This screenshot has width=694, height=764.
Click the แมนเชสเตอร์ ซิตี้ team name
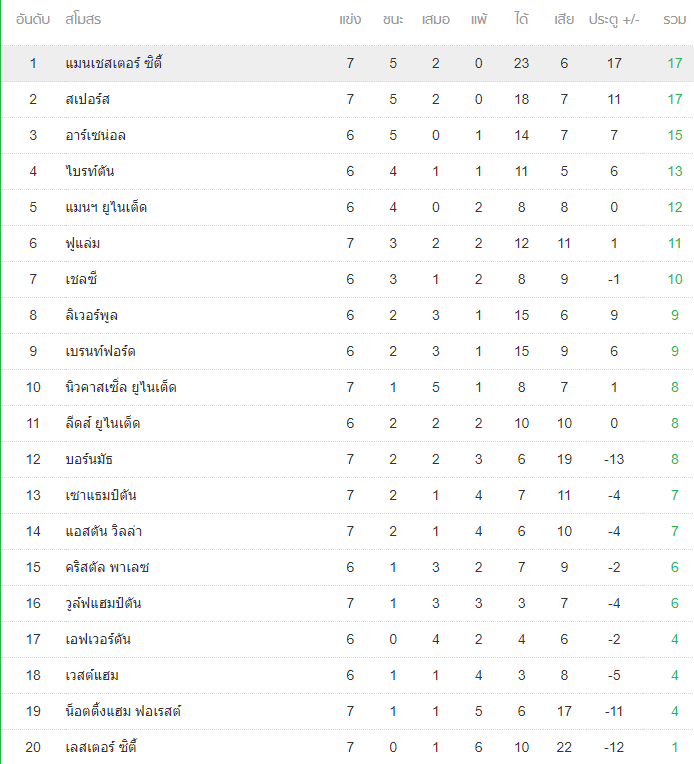pyautogui.click(x=114, y=63)
